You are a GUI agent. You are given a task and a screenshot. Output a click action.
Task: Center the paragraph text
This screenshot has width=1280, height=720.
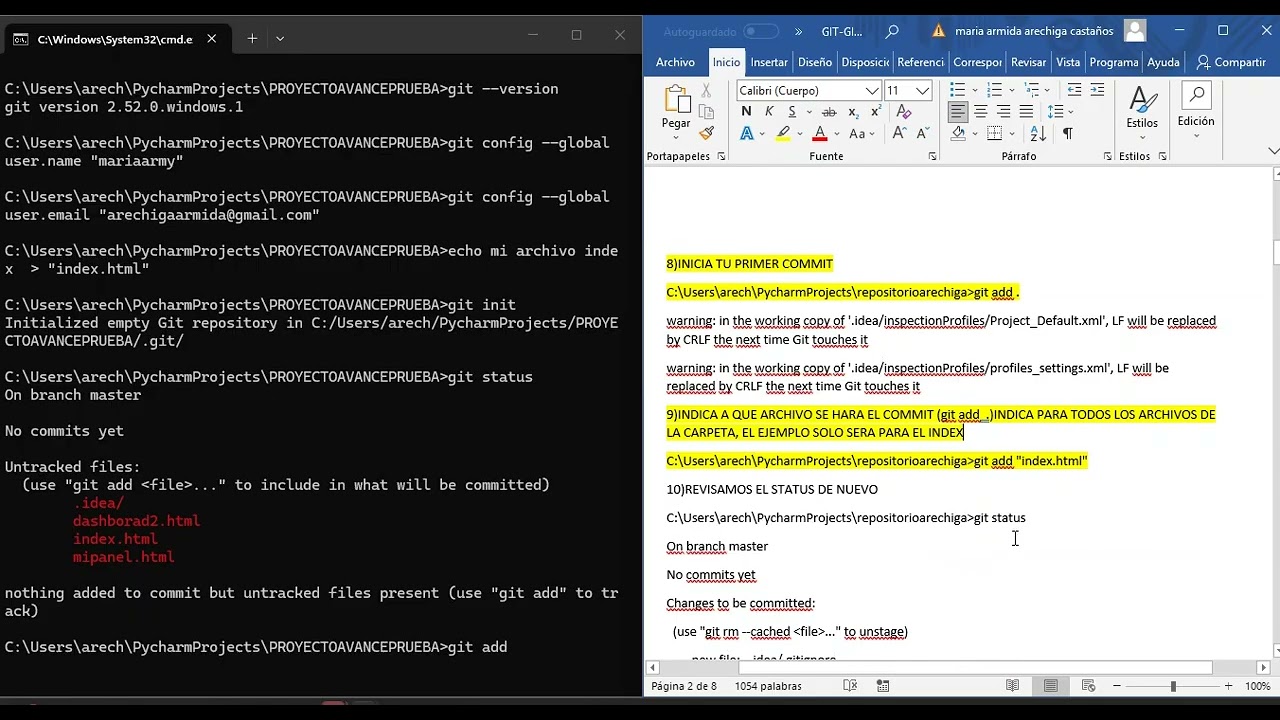click(x=981, y=112)
